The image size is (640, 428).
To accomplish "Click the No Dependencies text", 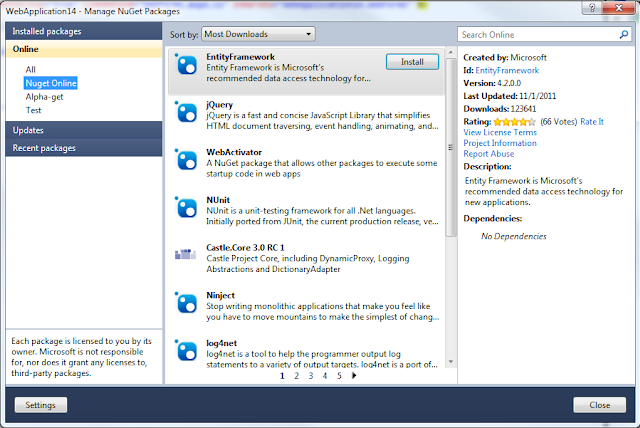I will tap(513, 236).
